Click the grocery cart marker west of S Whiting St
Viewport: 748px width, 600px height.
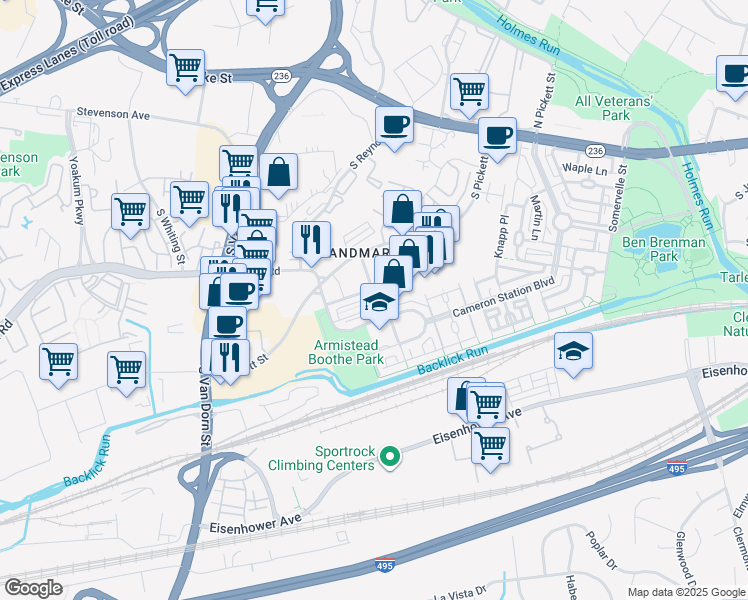pyautogui.click(x=131, y=215)
